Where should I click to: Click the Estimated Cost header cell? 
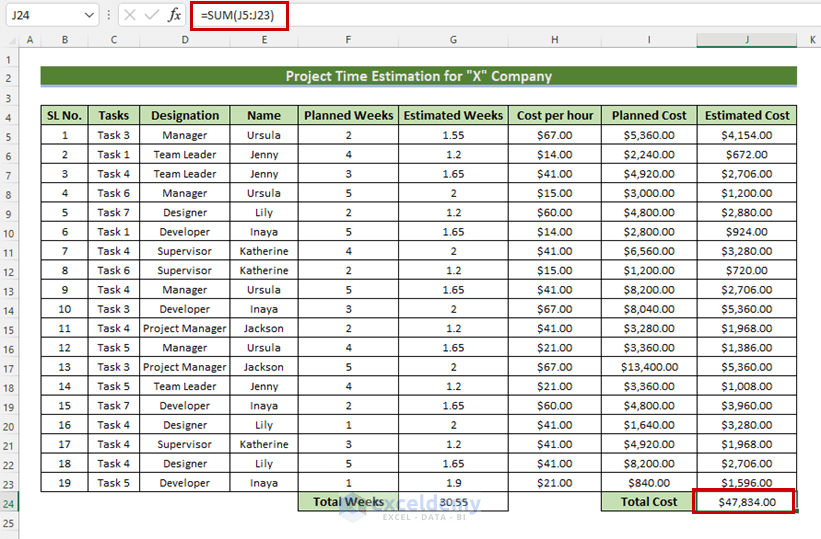pos(747,115)
